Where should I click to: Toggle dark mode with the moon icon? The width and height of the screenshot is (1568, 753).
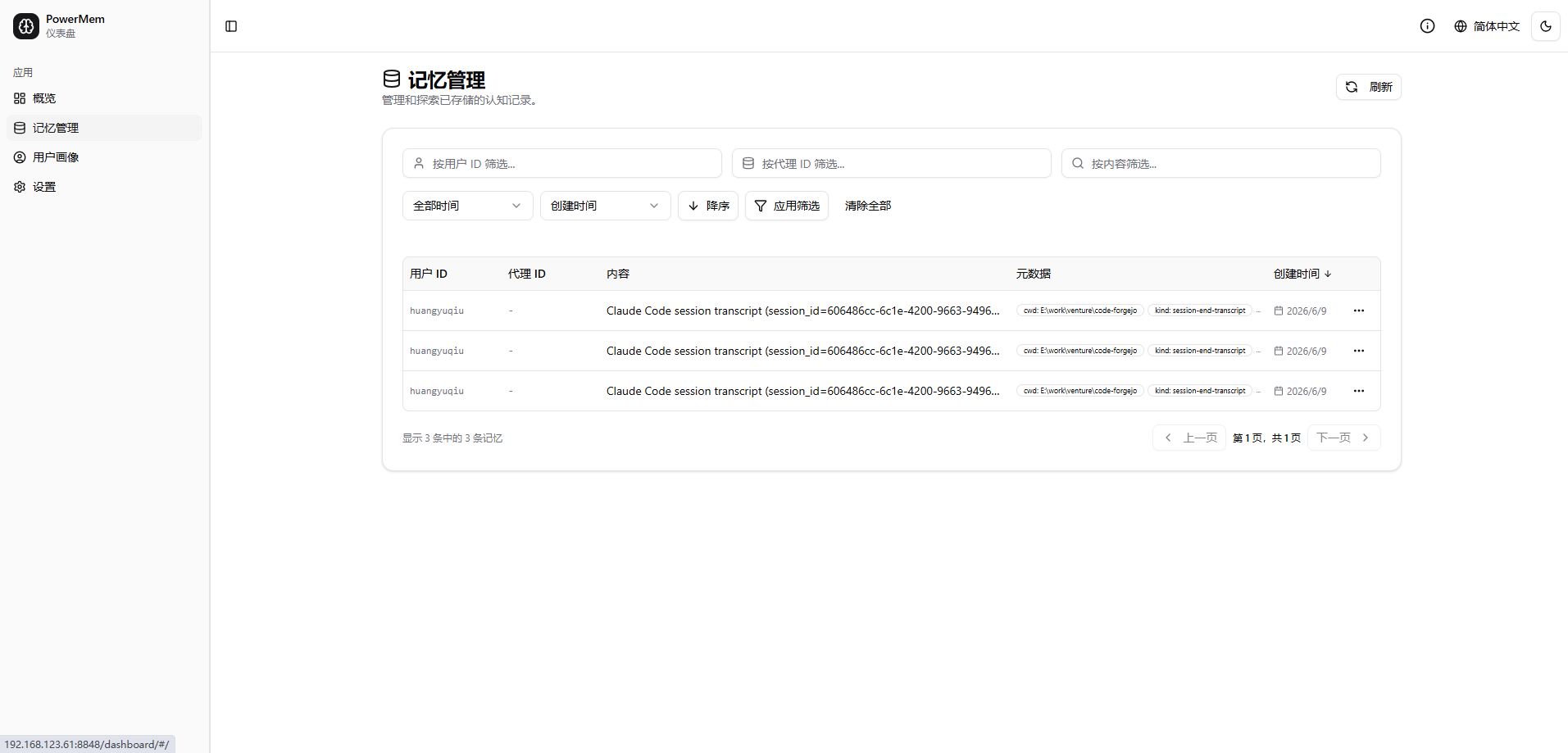(x=1545, y=26)
